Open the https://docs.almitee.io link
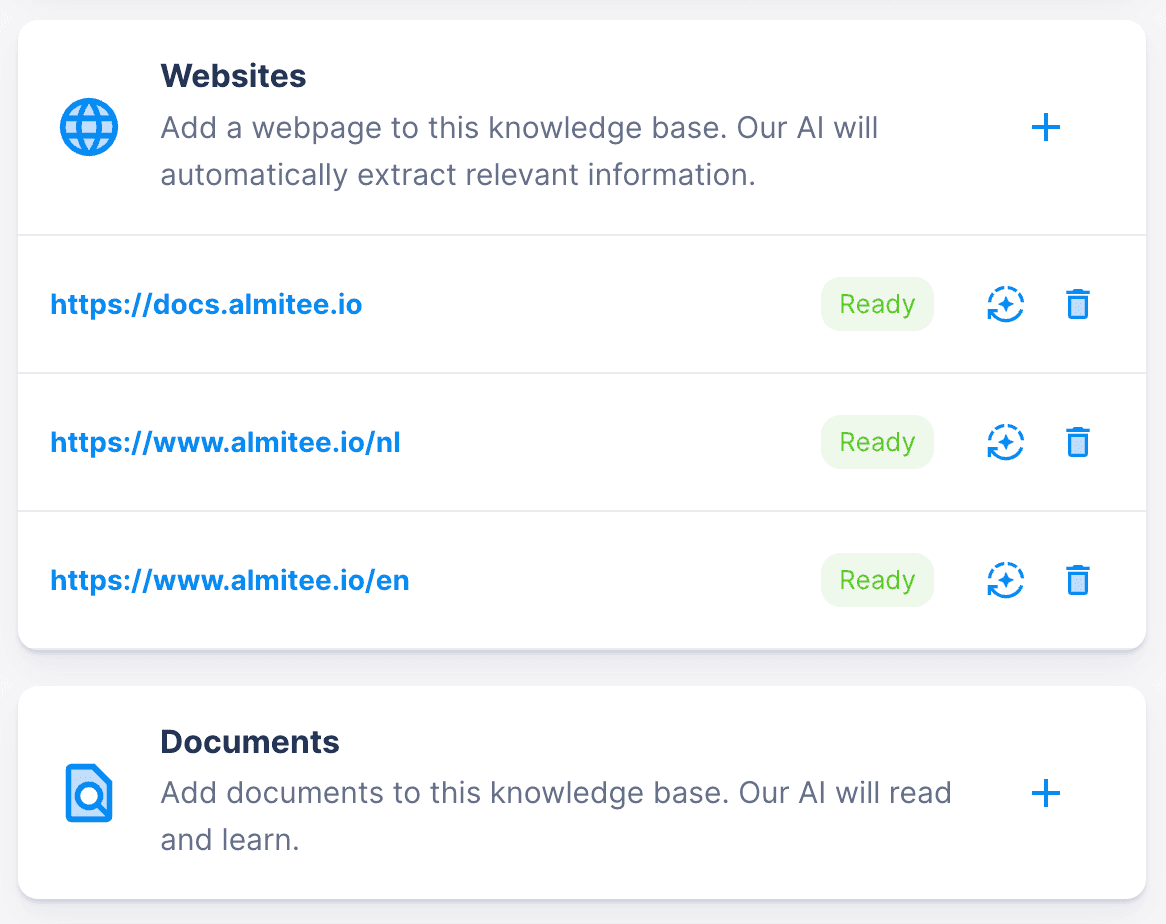This screenshot has height=924, width=1166. pos(205,304)
